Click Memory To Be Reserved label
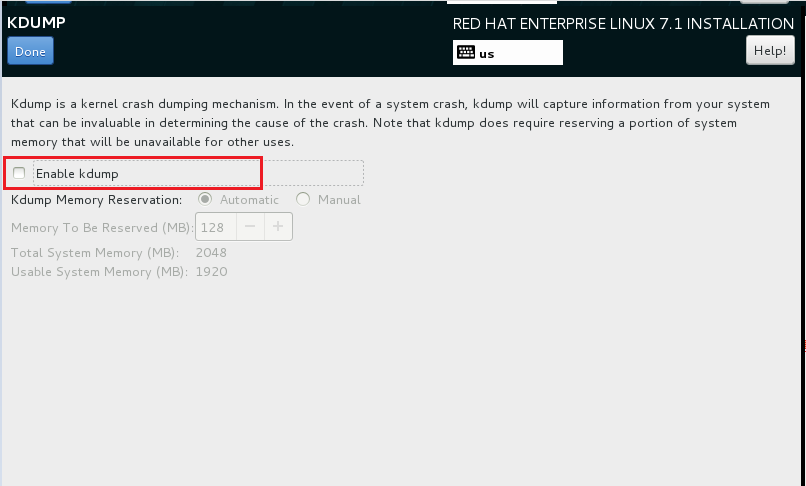Viewport: 806px width, 486px height. (102, 227)
